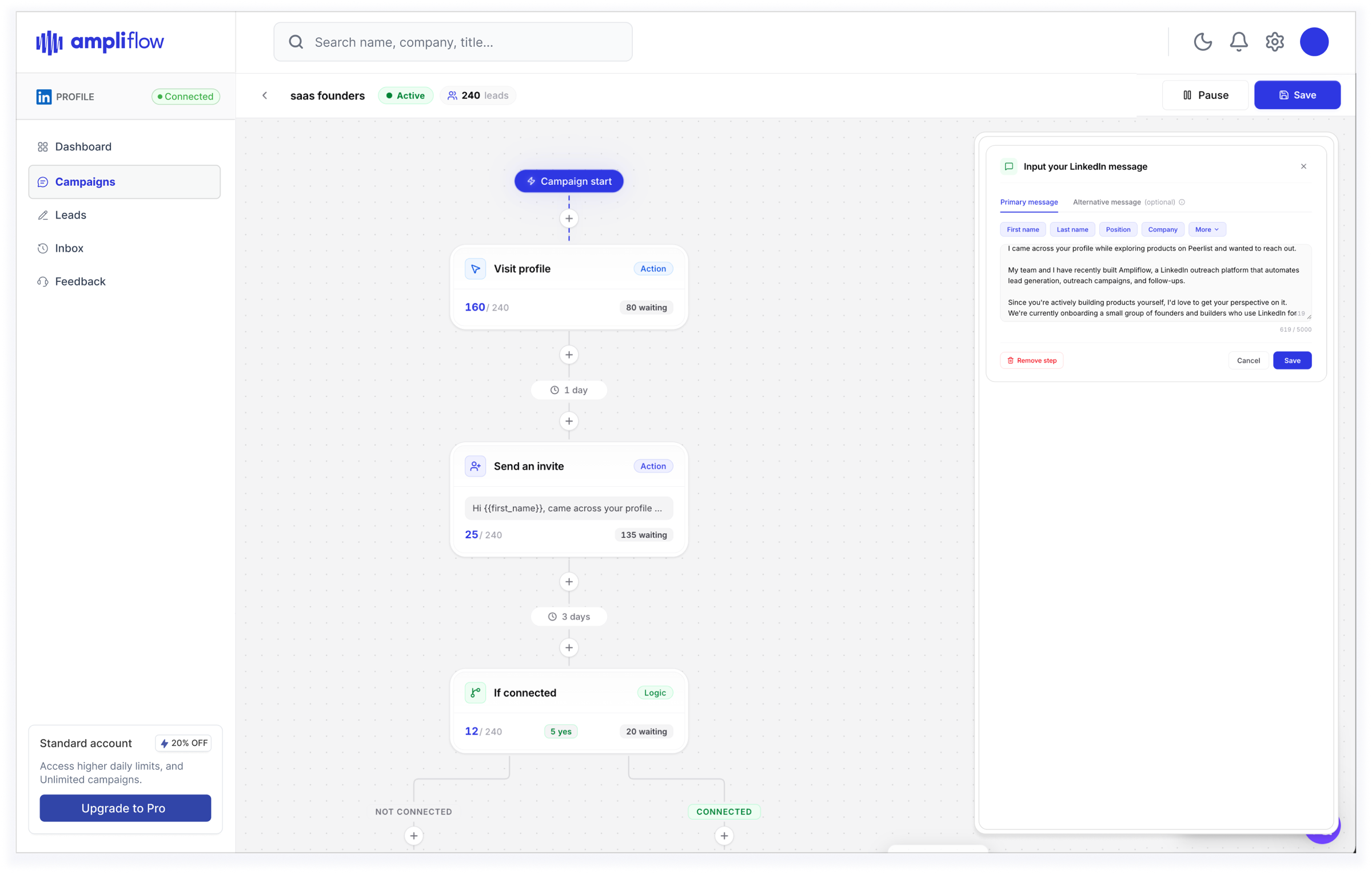Click the 20 waiting badge
Screen dimensions: 1372x874
tap(646, 732)
